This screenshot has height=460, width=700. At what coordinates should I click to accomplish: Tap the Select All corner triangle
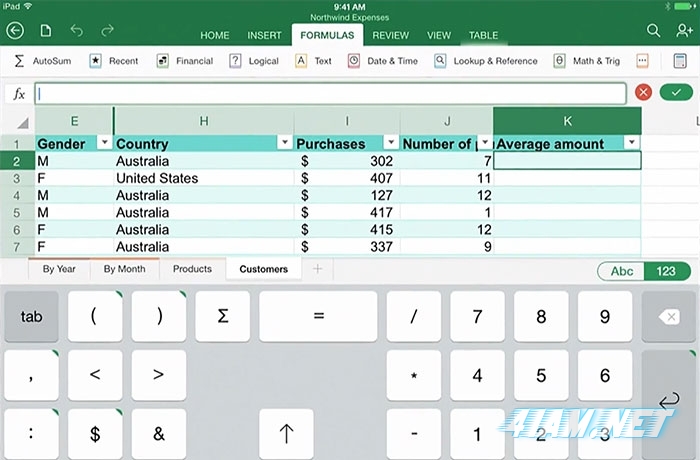point(22,122)
